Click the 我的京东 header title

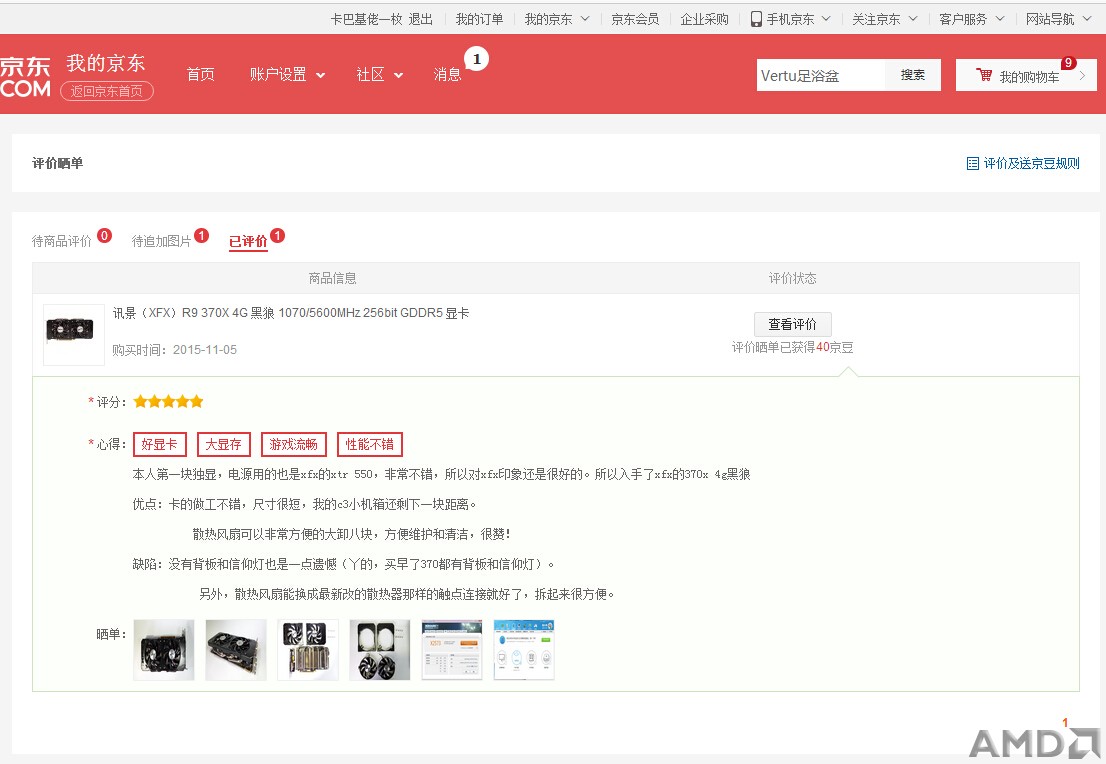point(106,63)
